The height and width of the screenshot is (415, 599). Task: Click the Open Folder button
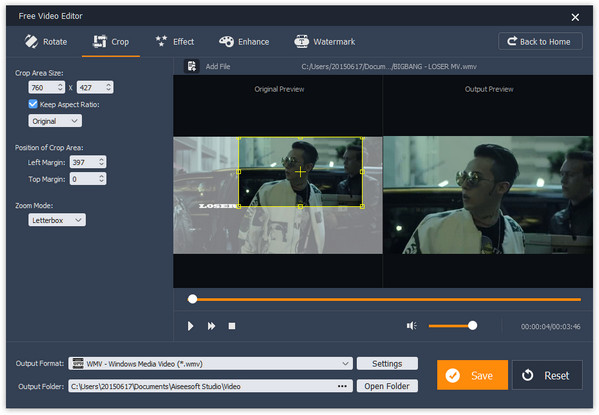(x=387, y=386)
